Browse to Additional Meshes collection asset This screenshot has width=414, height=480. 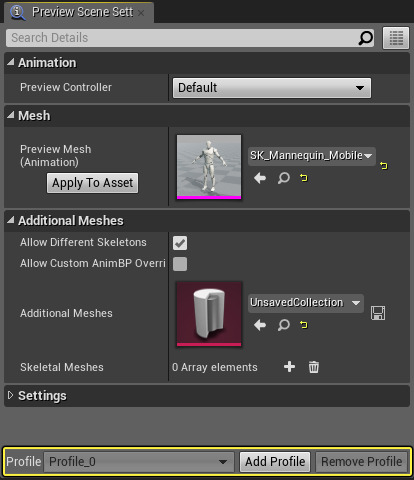(x=284, y=325)
